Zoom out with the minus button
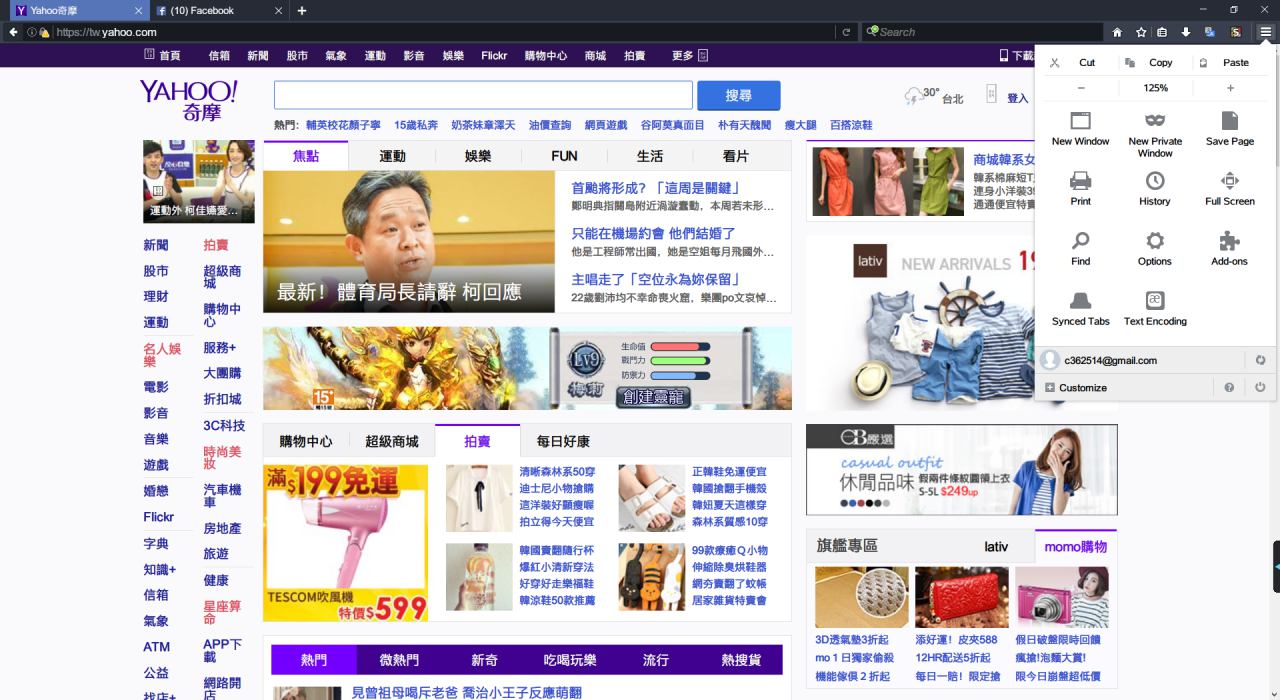The height and width of the screenshot is (700, 1280). click(1081, 88)
